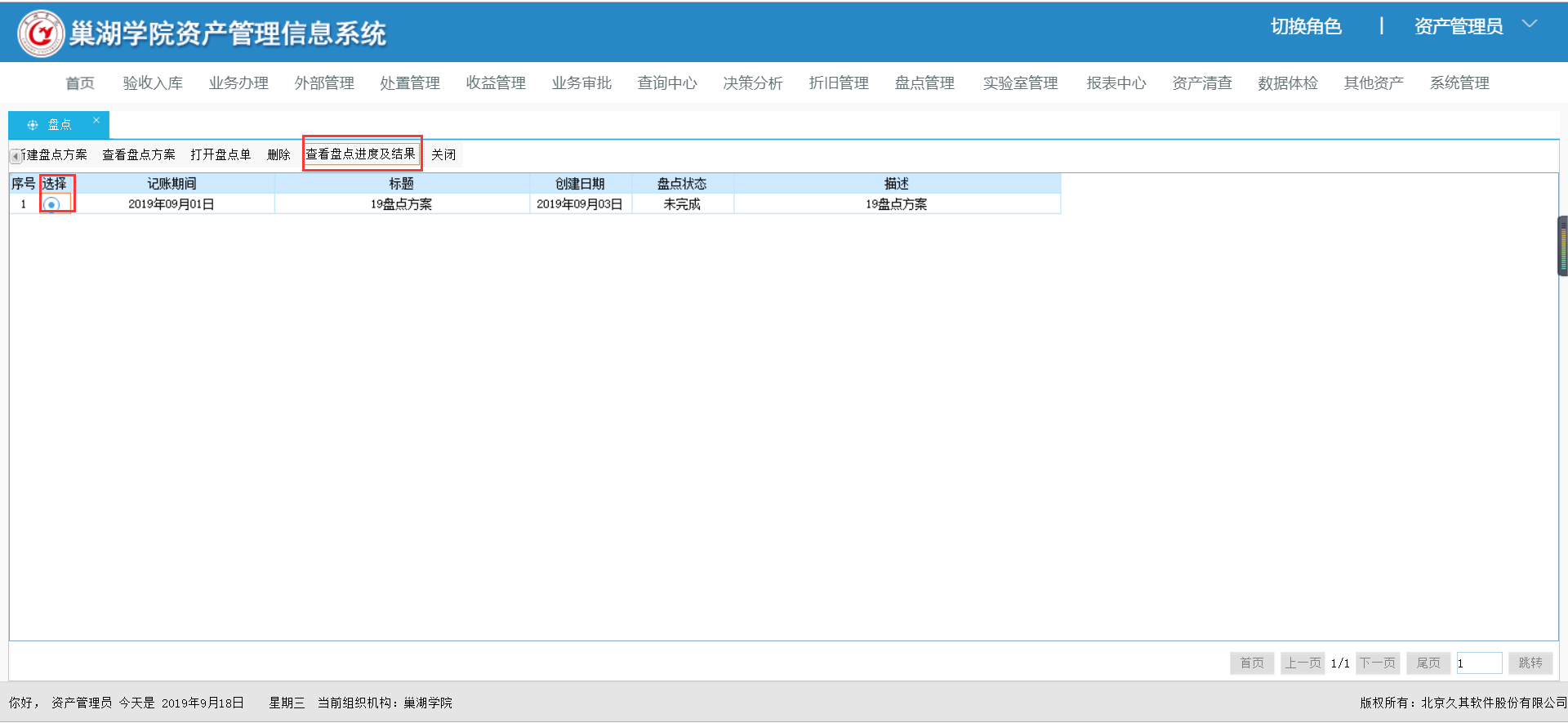Expand the 资产管理员 dropdown chevron
Screen dimensions: 1568x723
pos(1530,25)
